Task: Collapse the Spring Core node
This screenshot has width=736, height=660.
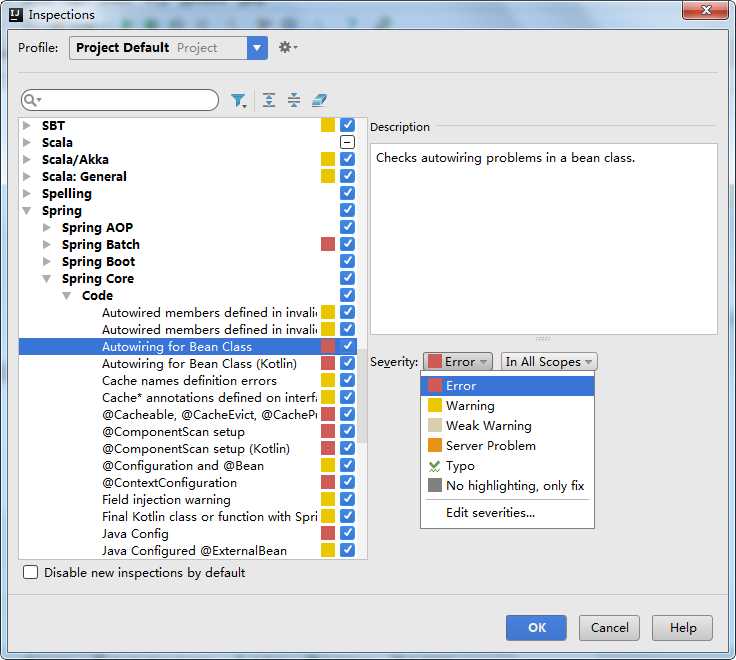Action: click(46, 278)
